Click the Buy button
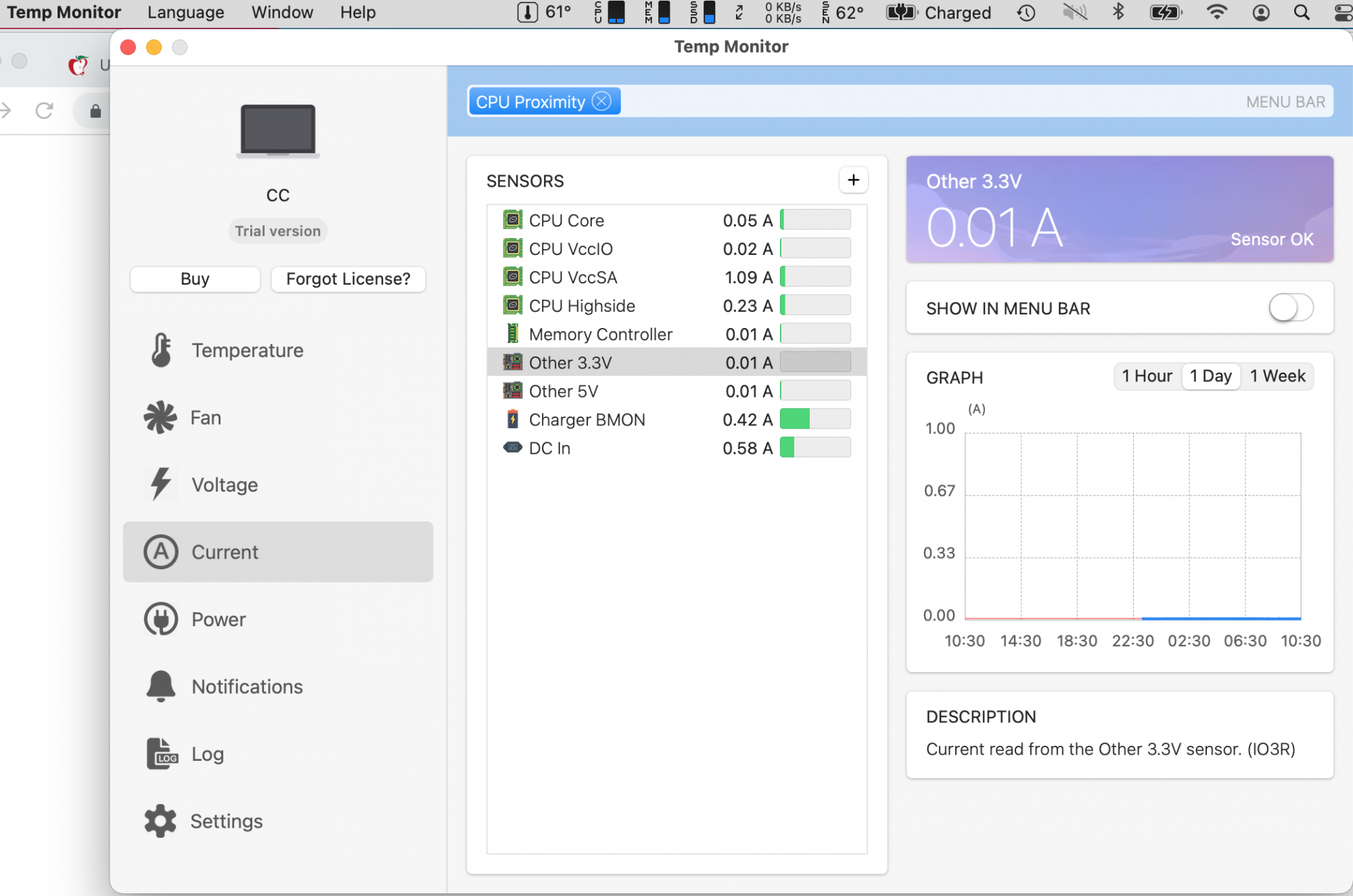This screenshot has height=896, width=1353. pos(195,279)
